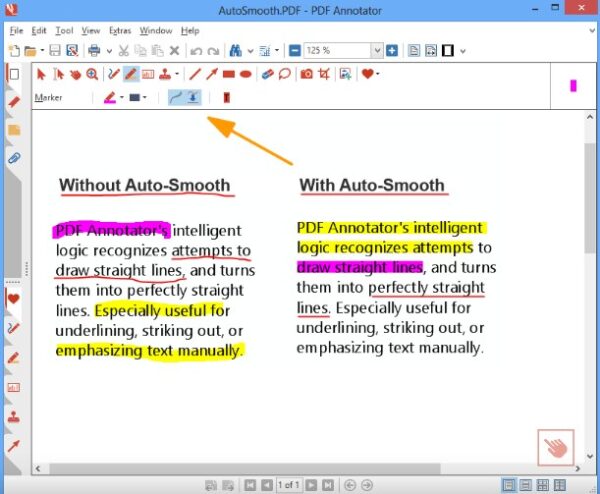Go to the last page
Screen dimensions: 600x494
click(x=328, y=485)
